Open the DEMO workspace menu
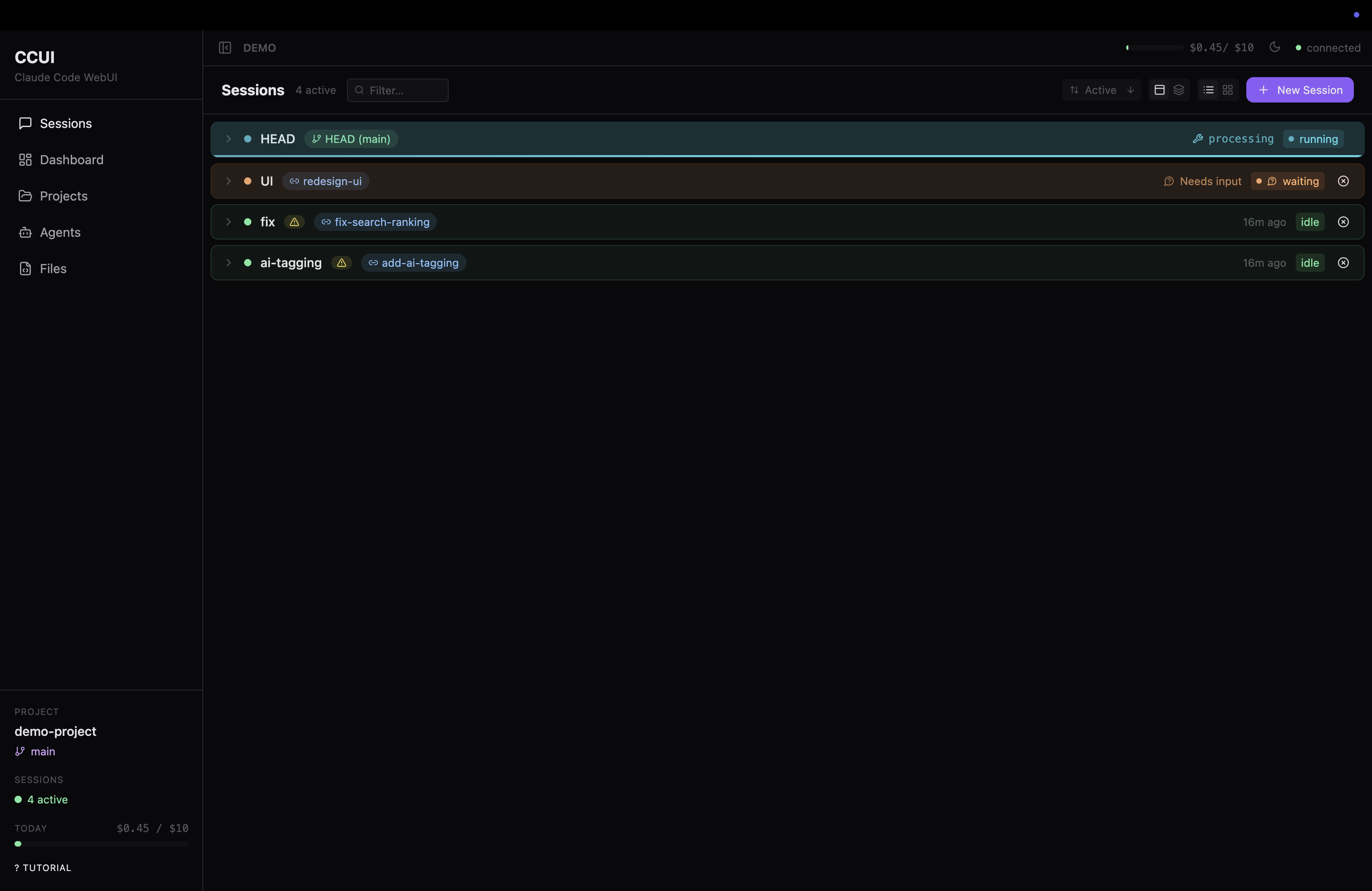Screen dimensions: 1372x891 click(260, 48)
